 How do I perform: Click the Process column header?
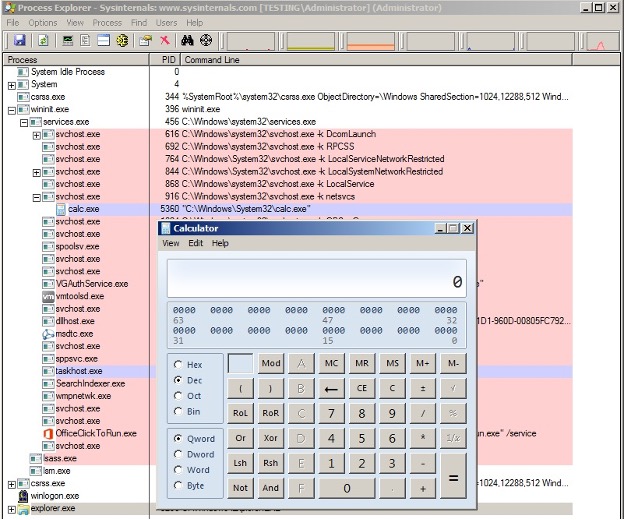click(76, 60)
